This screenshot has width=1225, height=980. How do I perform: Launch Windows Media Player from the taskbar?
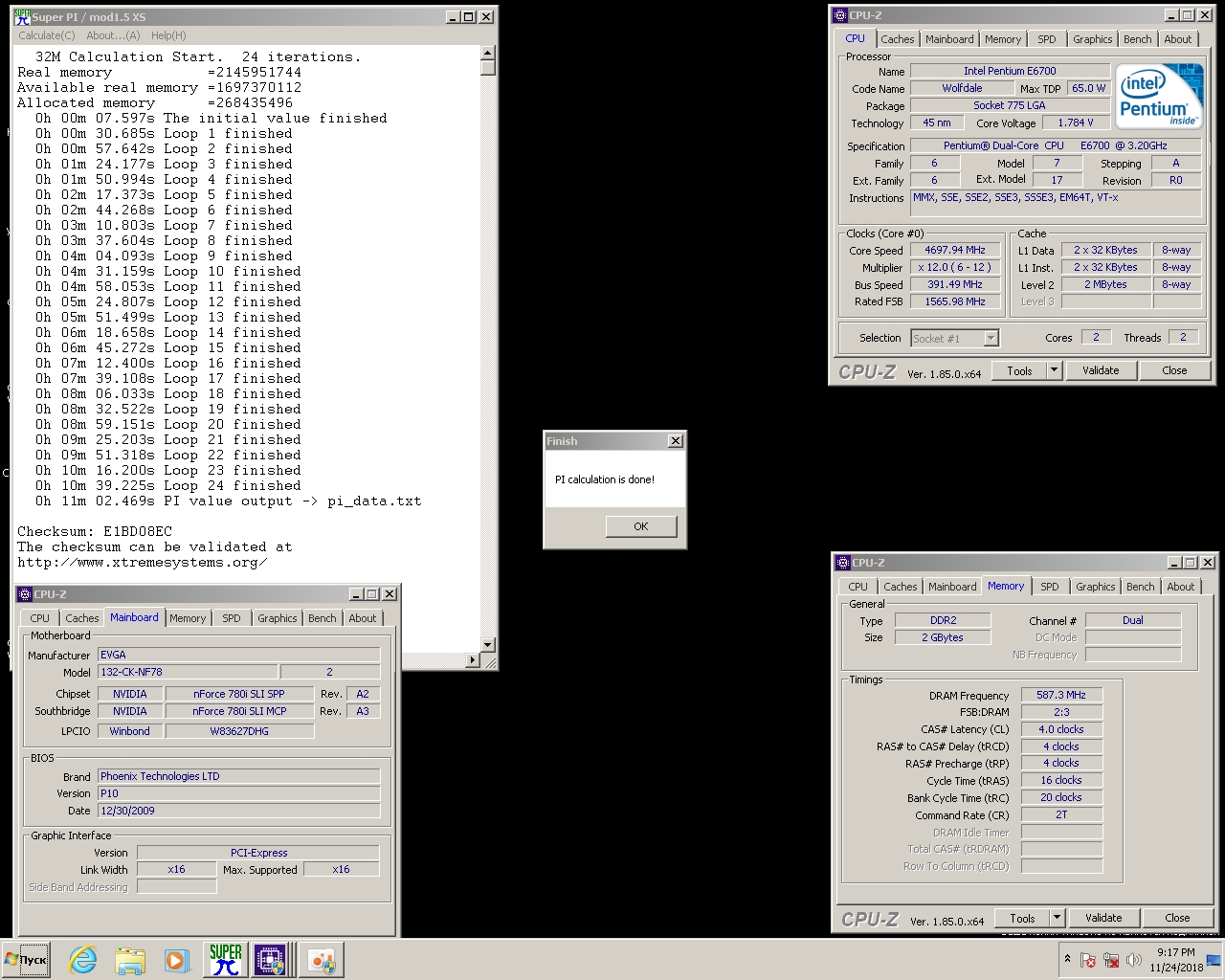click(175, 960)
